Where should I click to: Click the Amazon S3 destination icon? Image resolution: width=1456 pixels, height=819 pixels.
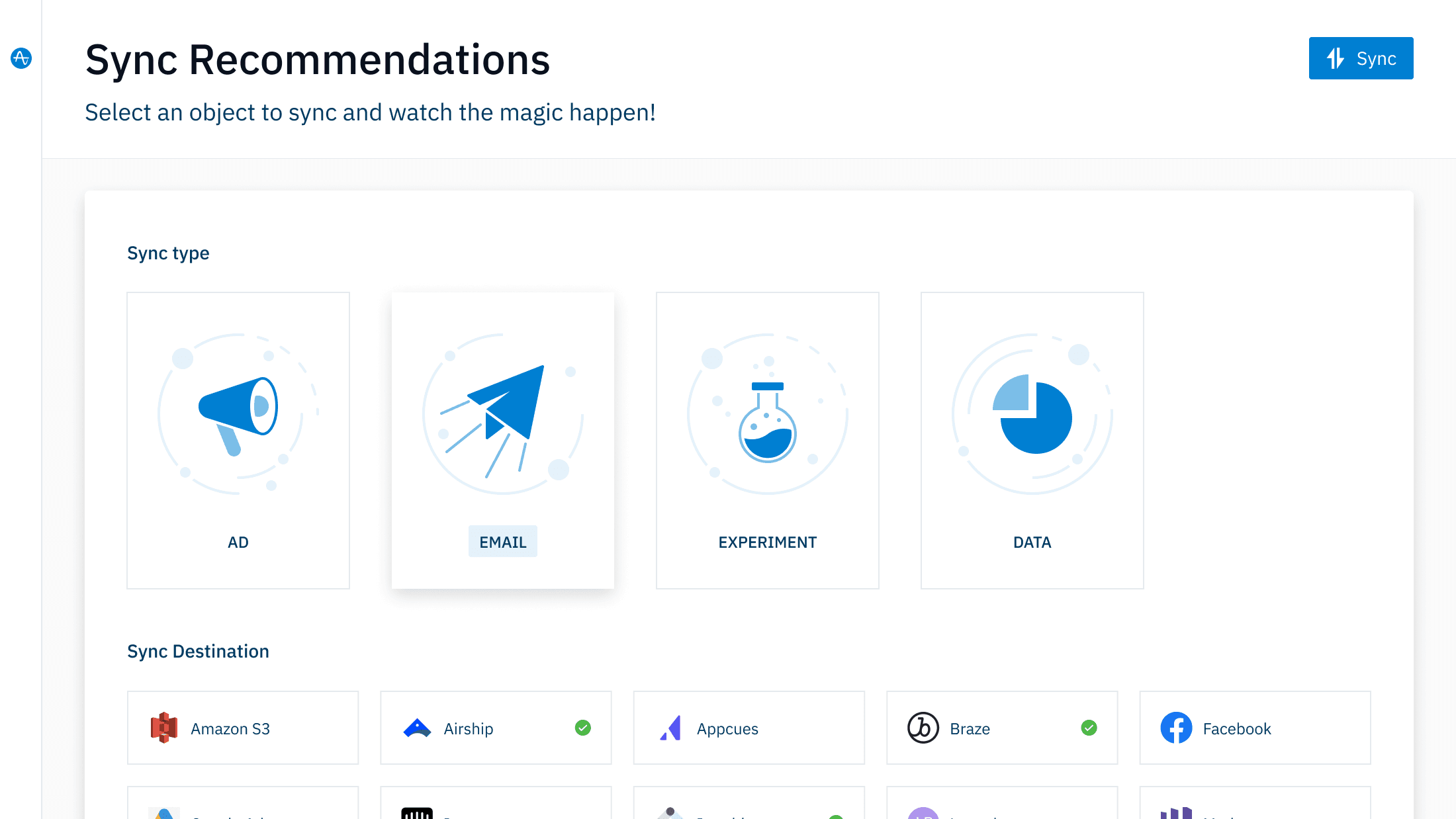[165, 728]
